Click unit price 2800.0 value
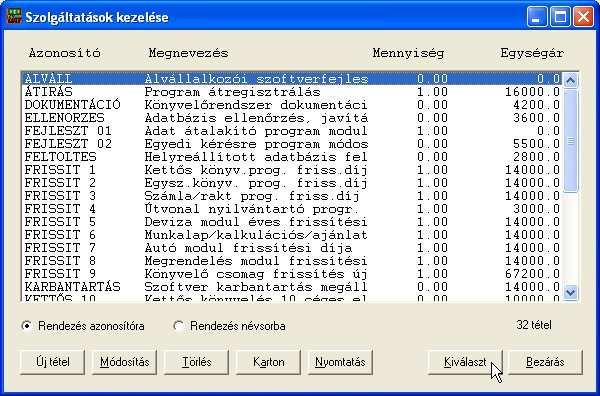Image resolution: width=600 pixels, height=396 pixels. 536,157
